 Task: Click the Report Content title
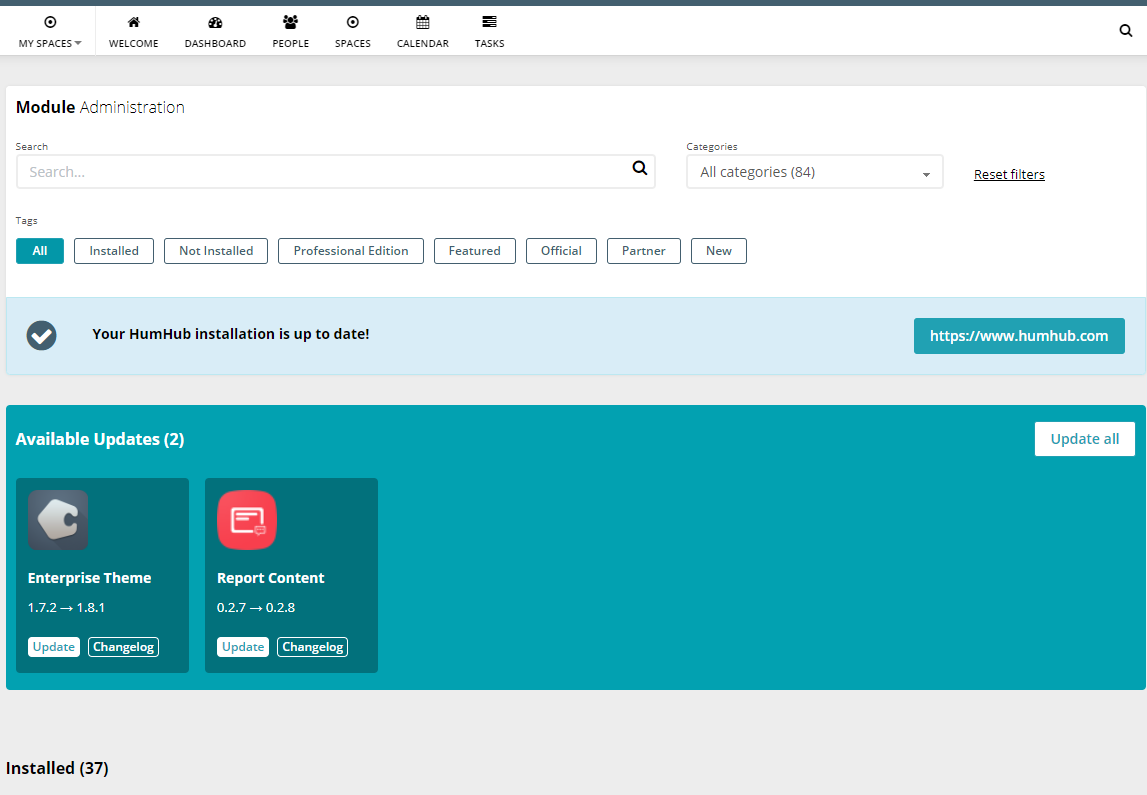click(x=271, y=578)
